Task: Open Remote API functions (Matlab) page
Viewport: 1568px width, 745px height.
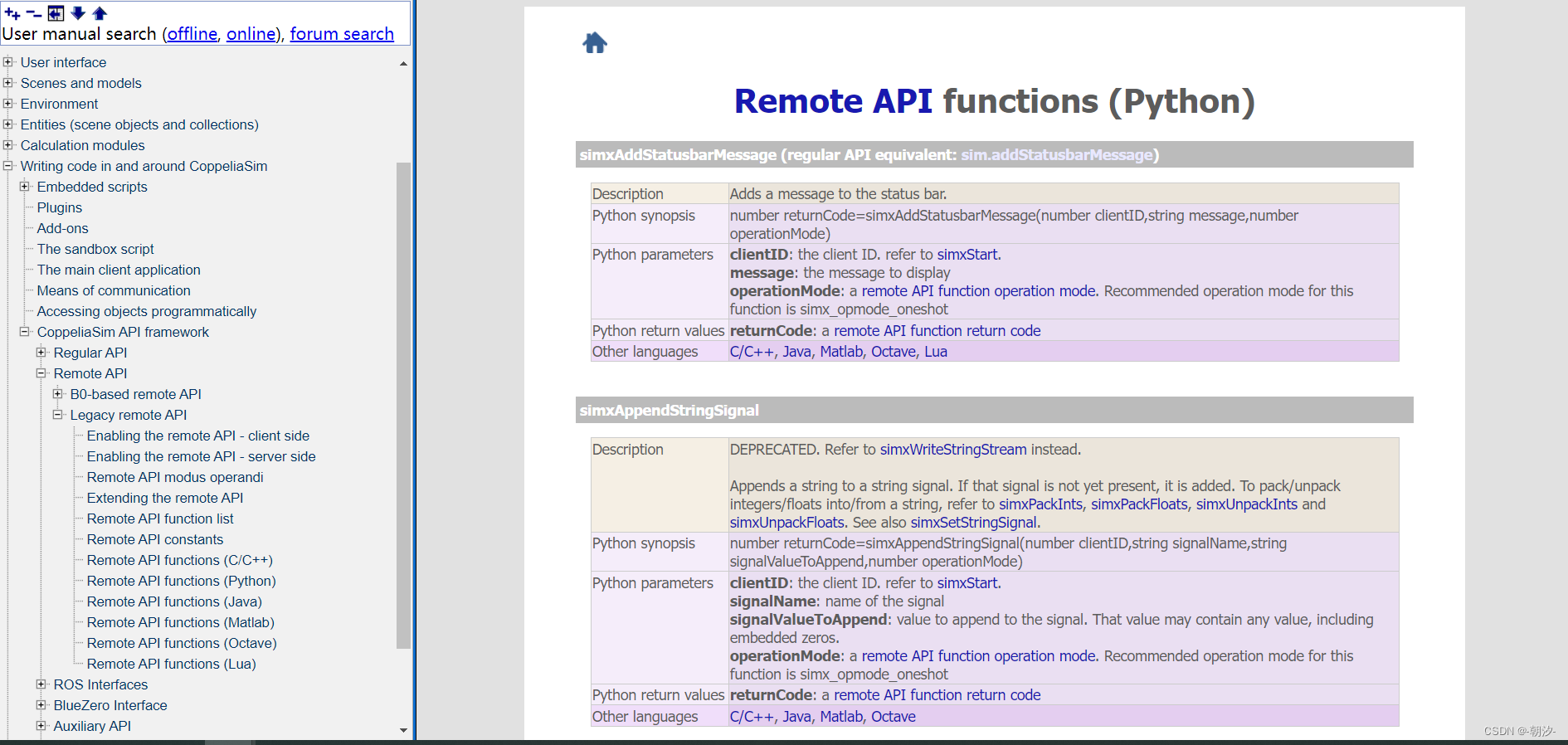Action: pos(180,622)
